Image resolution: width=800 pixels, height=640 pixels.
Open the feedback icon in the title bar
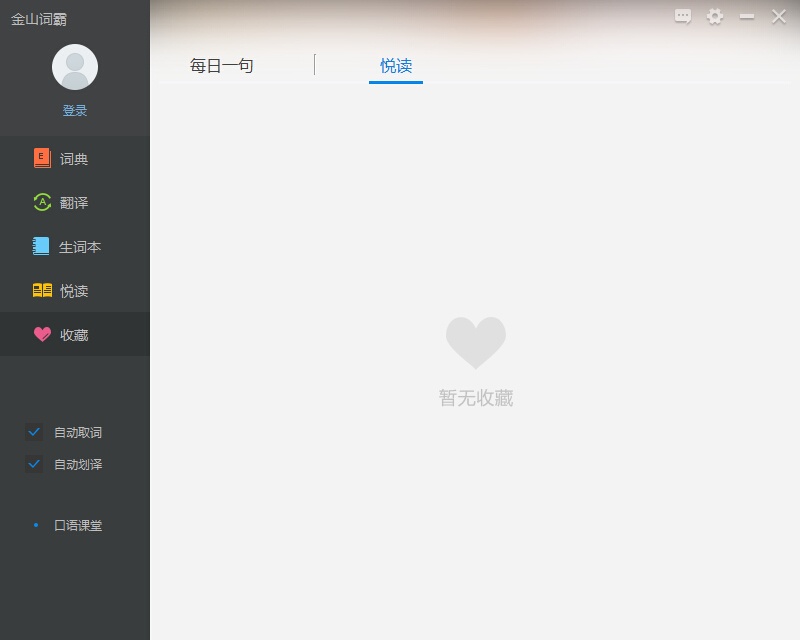[x=682, y=17]
